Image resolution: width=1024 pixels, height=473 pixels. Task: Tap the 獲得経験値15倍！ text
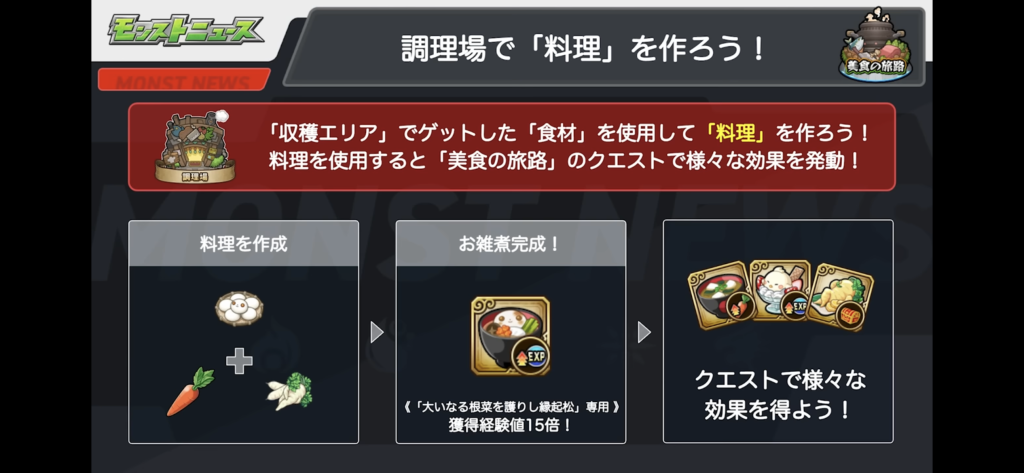511,425
